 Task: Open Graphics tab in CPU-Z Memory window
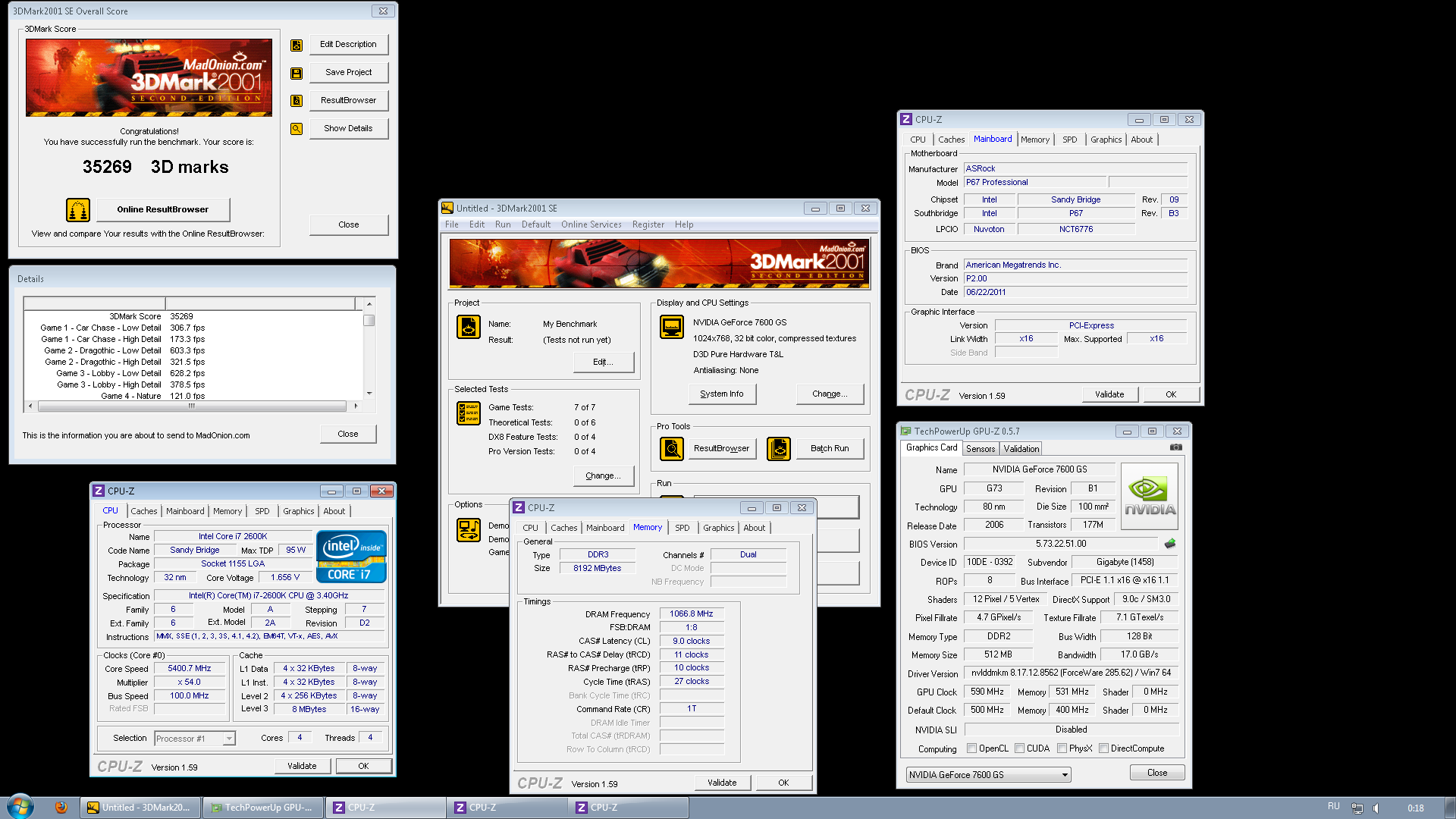pyautogui.click(x=718, y=528)
